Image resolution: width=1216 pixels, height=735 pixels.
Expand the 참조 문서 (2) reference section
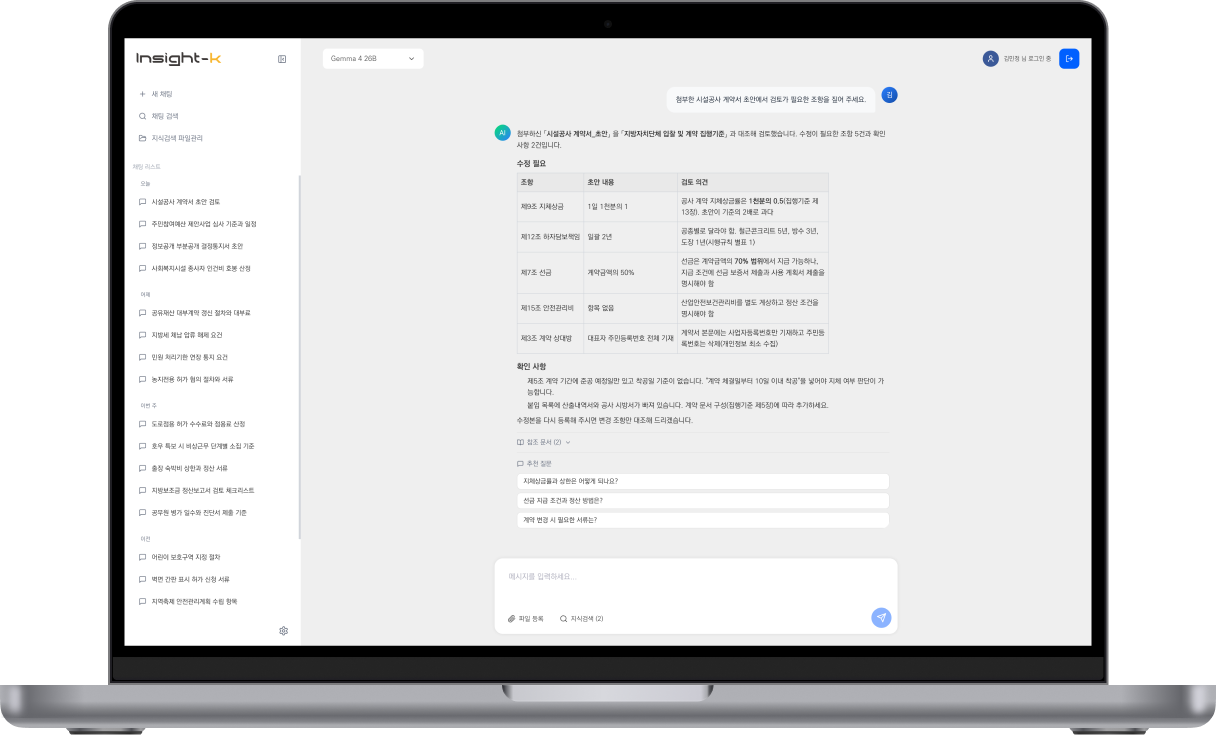[543, 442]
